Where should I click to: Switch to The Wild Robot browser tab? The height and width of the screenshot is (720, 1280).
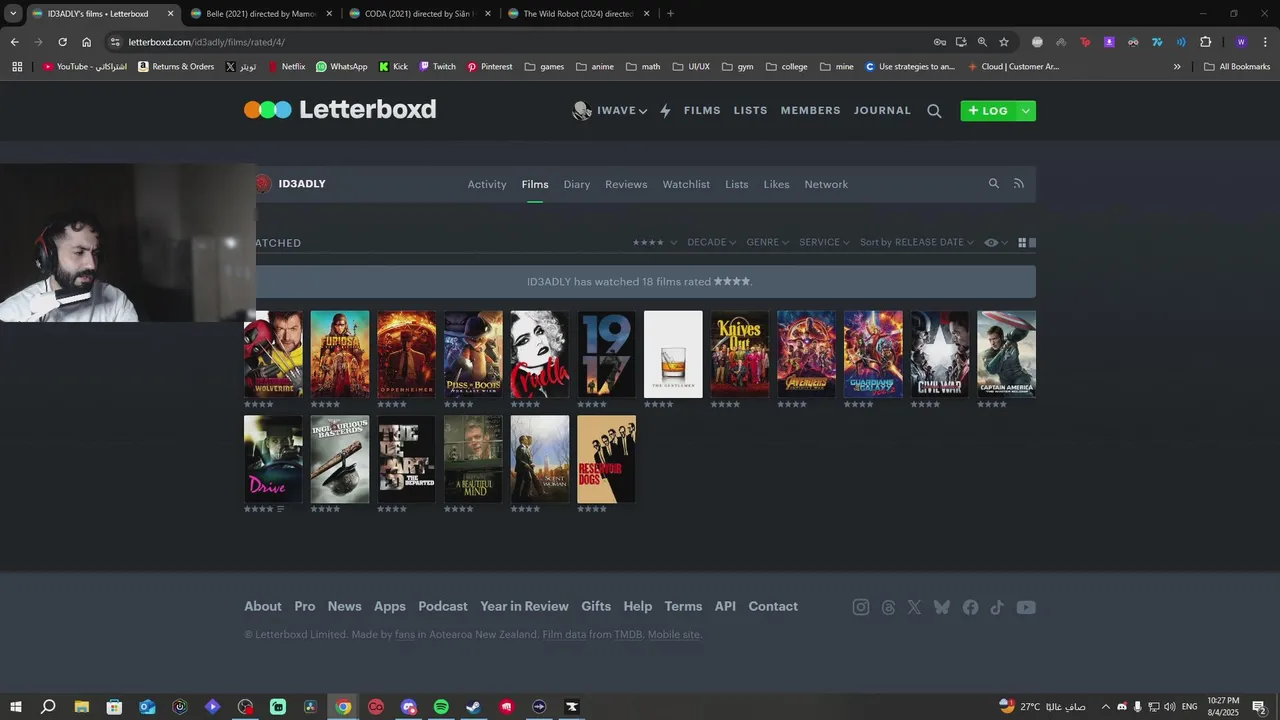(x=578, y=14)
